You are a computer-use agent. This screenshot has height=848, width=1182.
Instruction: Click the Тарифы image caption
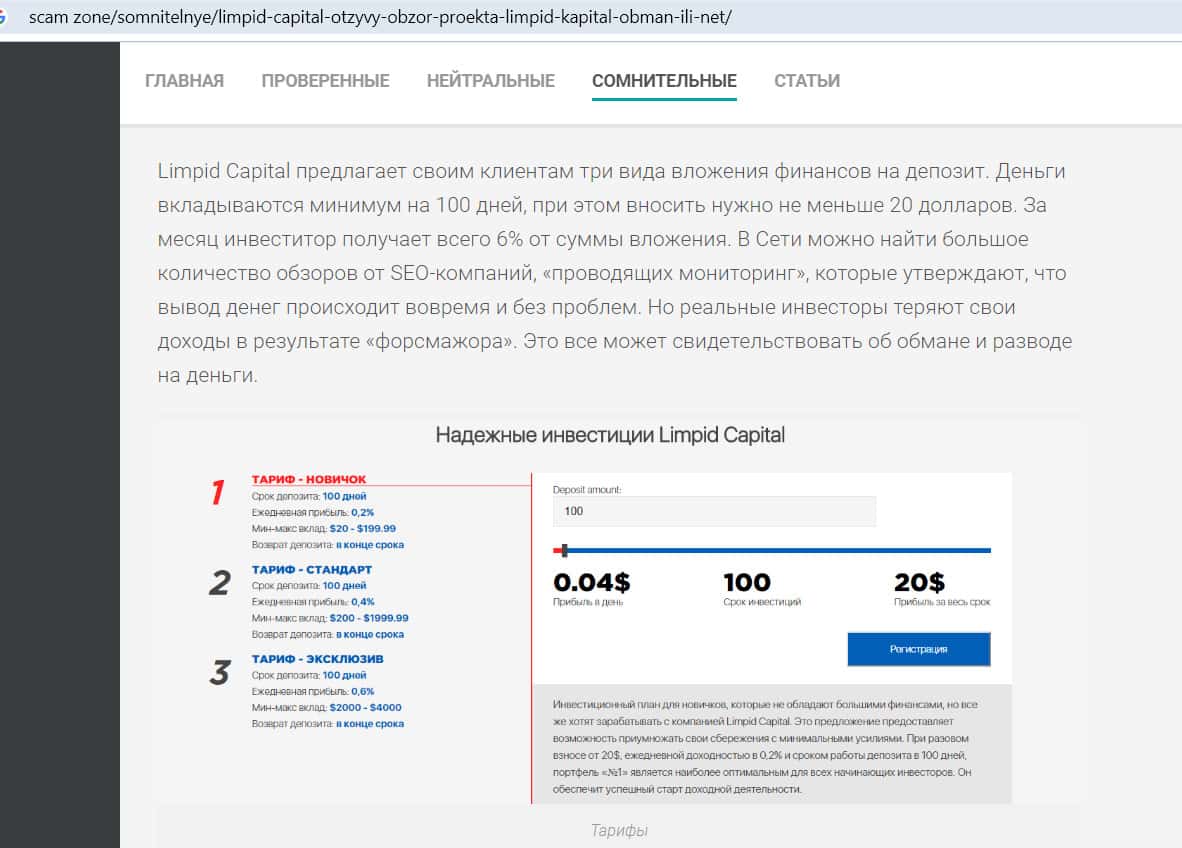619,830
